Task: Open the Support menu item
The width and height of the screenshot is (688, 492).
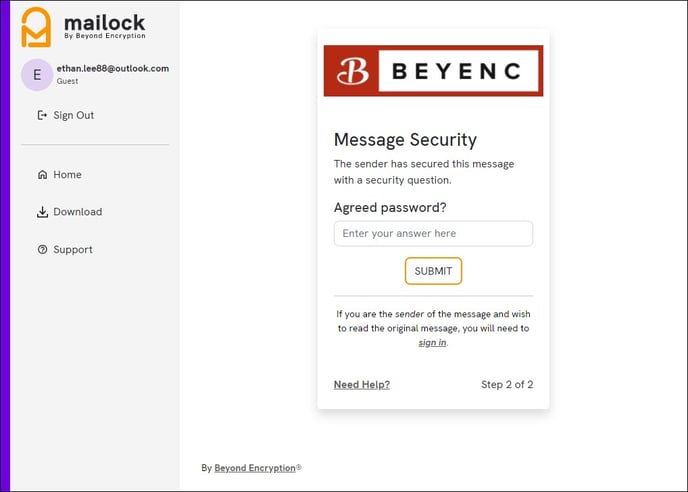Action: (x=65, y=250)
